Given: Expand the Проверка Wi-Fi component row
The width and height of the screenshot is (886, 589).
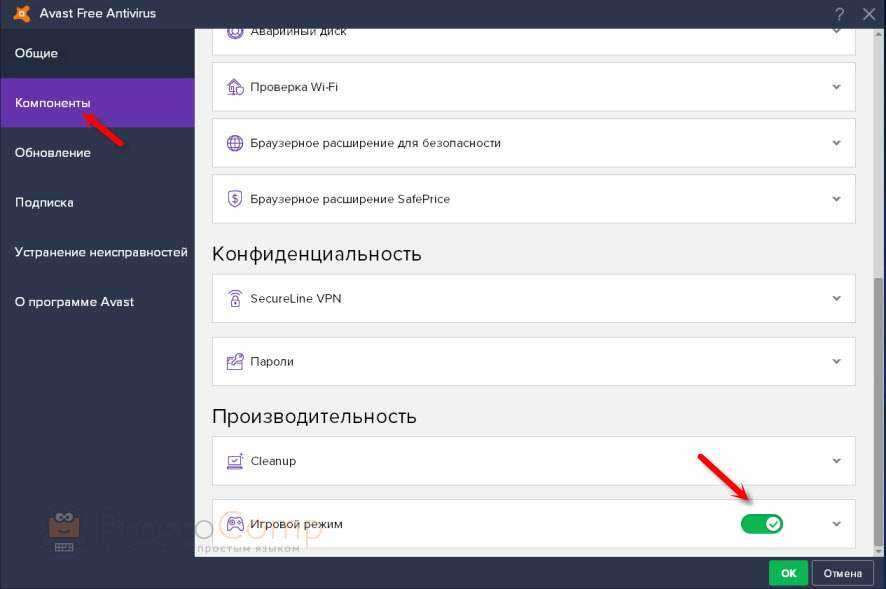Looking at the screenshot, I should pyautogui.click(x=836, y=87).
